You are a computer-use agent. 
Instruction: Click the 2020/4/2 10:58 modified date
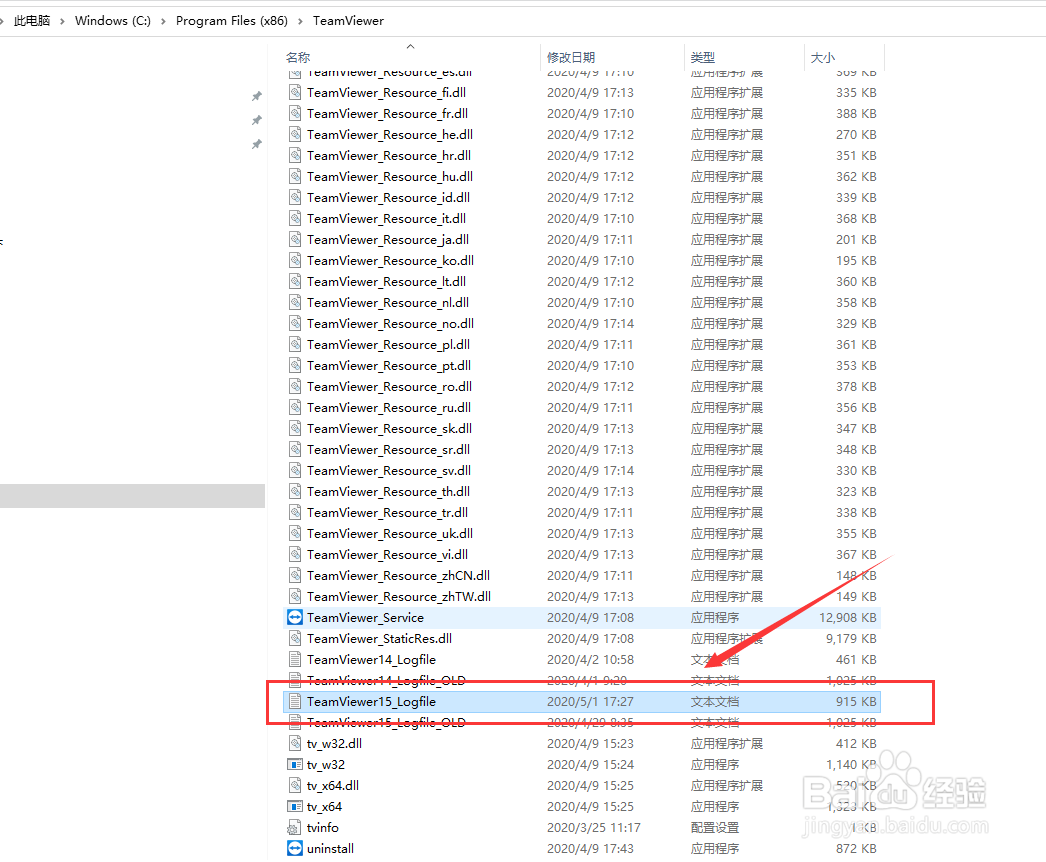[x=590, y=659]
